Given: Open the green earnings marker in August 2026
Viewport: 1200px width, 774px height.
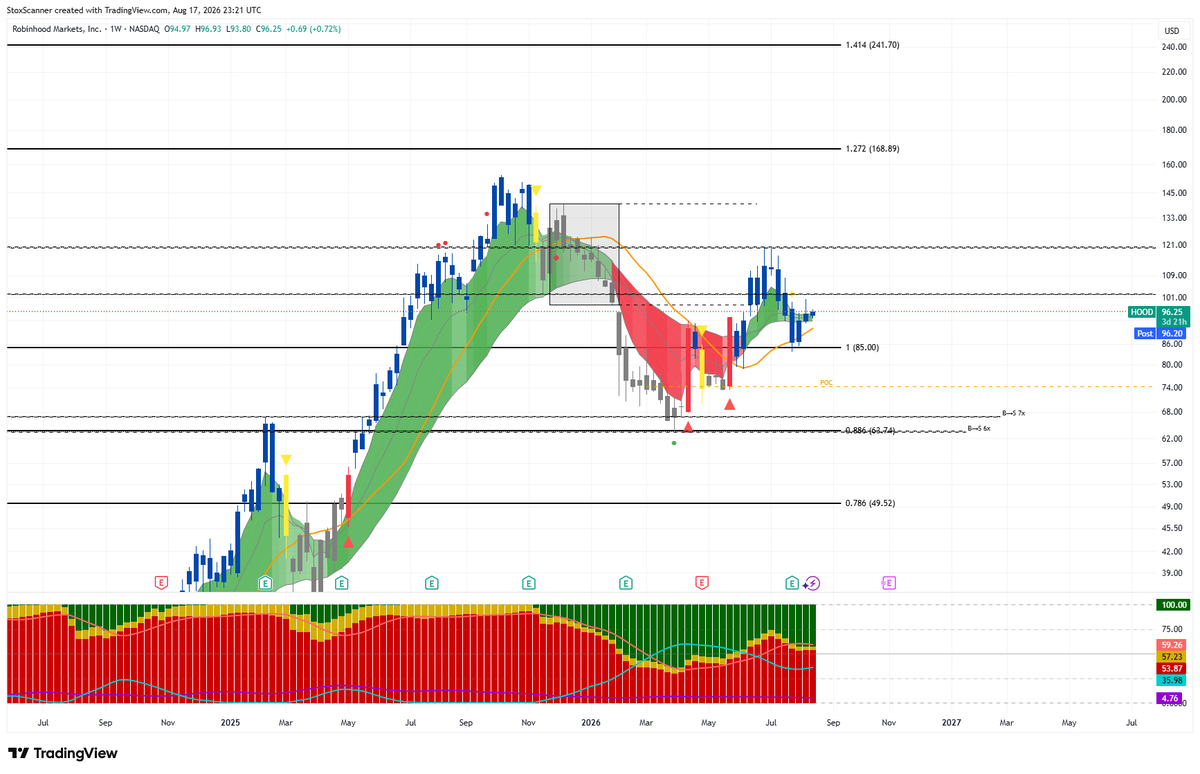Looking at the screenshot, I should coord(792,582).
